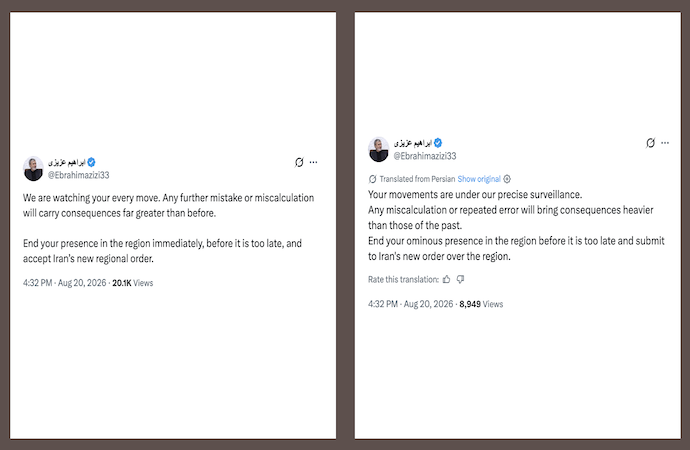This screenshot has width=690, height=450.
Task: Open @Ebrahimazizi33 handle on left tweet
Action: 78,175
